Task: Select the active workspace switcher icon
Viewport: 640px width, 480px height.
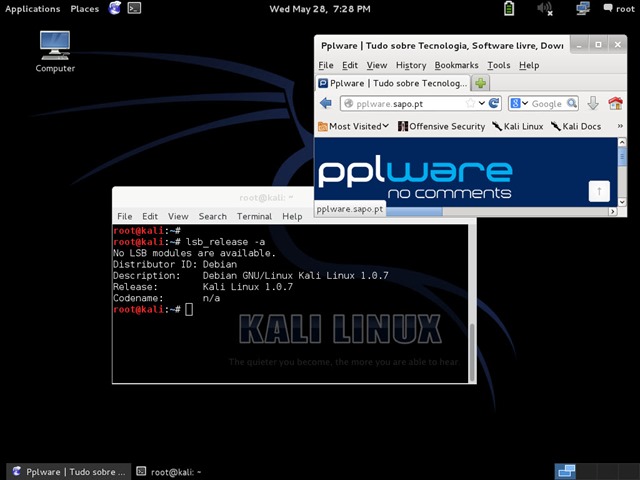Action: 565,472
